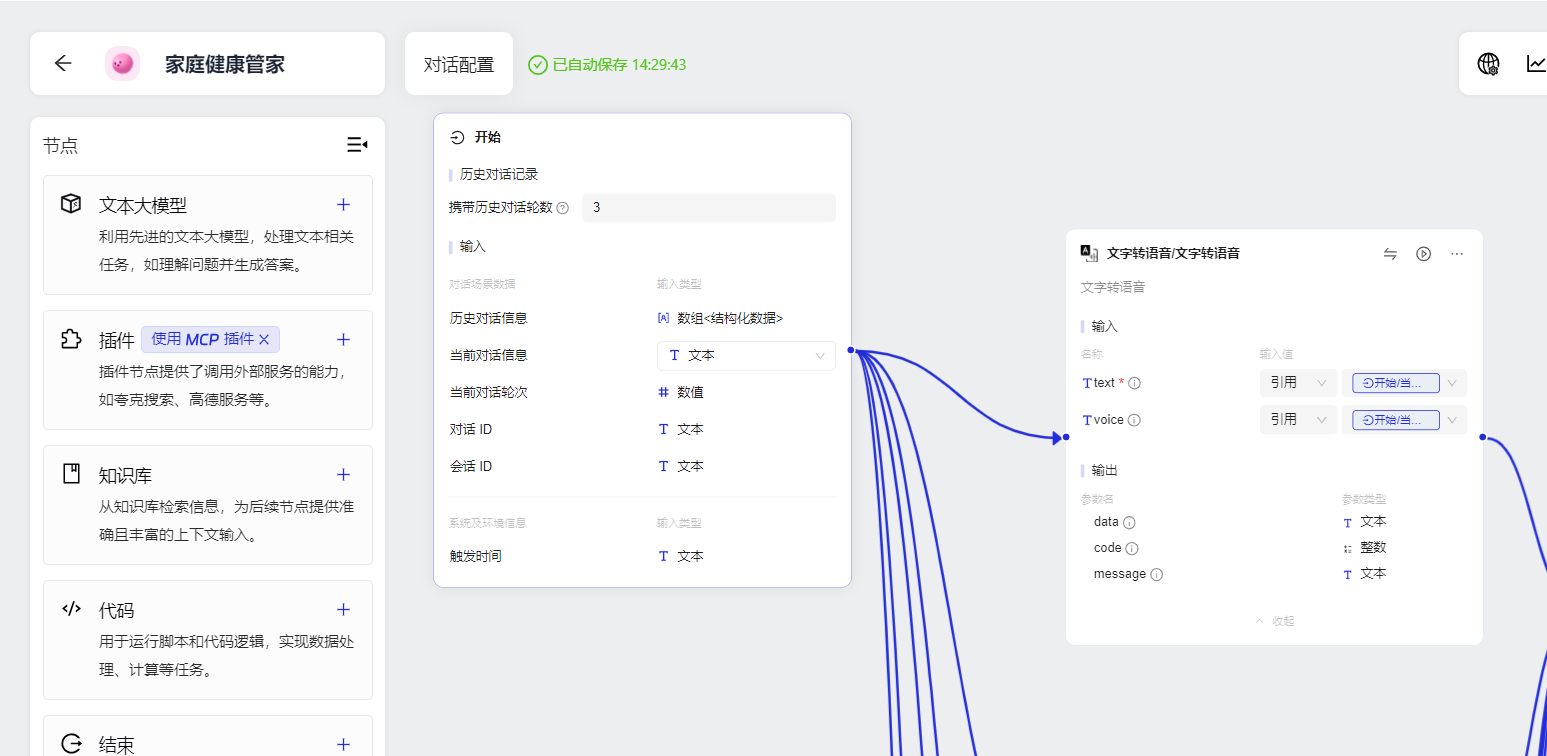The height and width of the screenshot is (756, 1547).
Task: Open the globe publish settings icon
Action: click(x=1488, y=64)
